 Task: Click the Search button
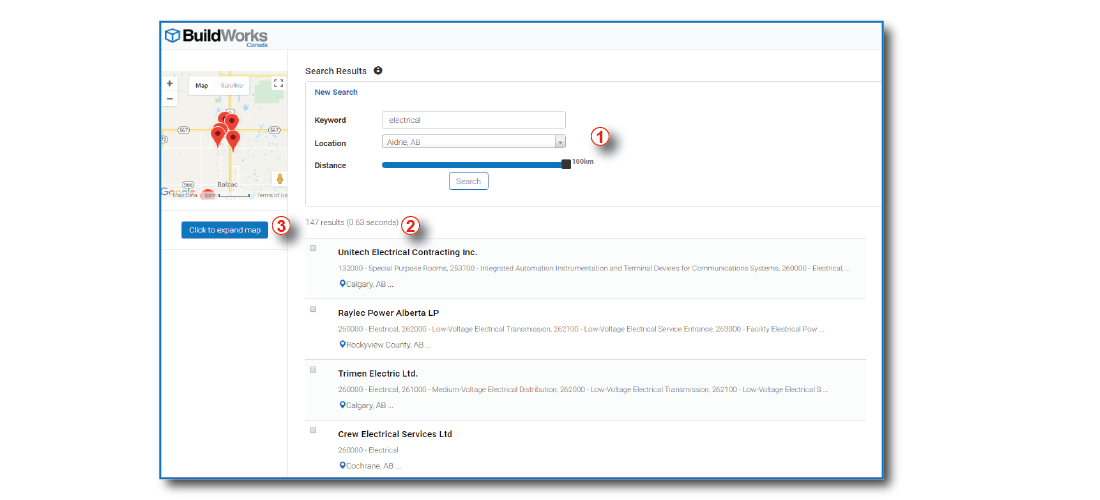click(x=469, y=181)
